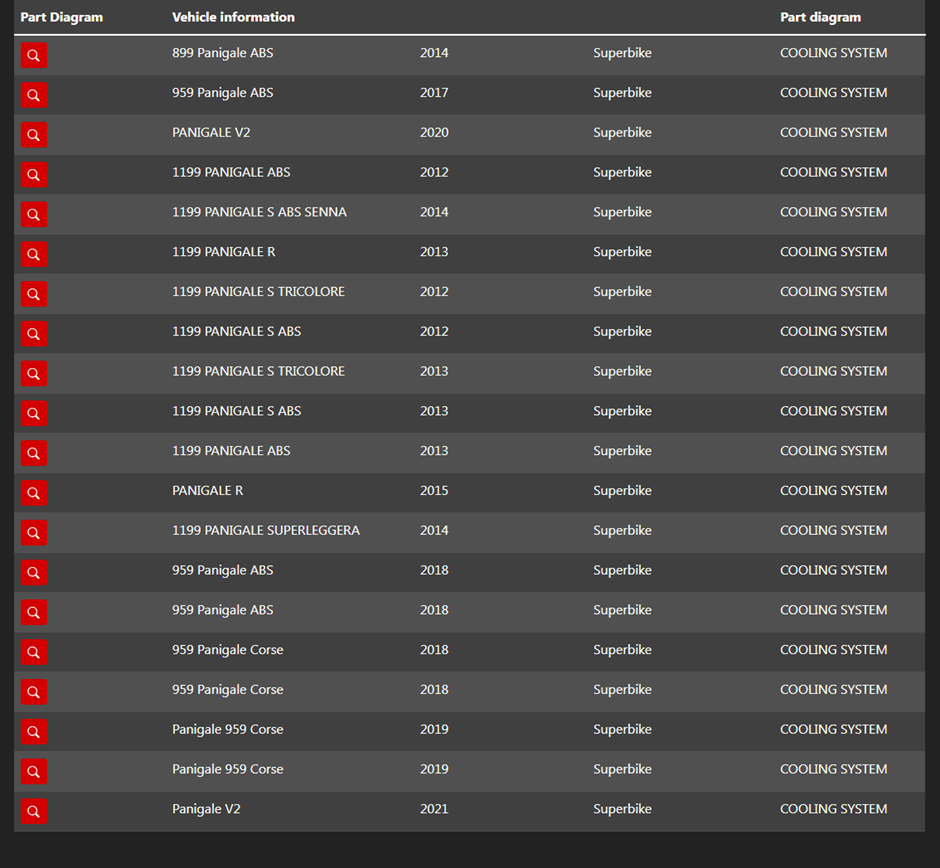Viewport: 940px width, 868px height.
Task: Select the 'Panigale V2' 2021 model name
Action: (206, 809)
